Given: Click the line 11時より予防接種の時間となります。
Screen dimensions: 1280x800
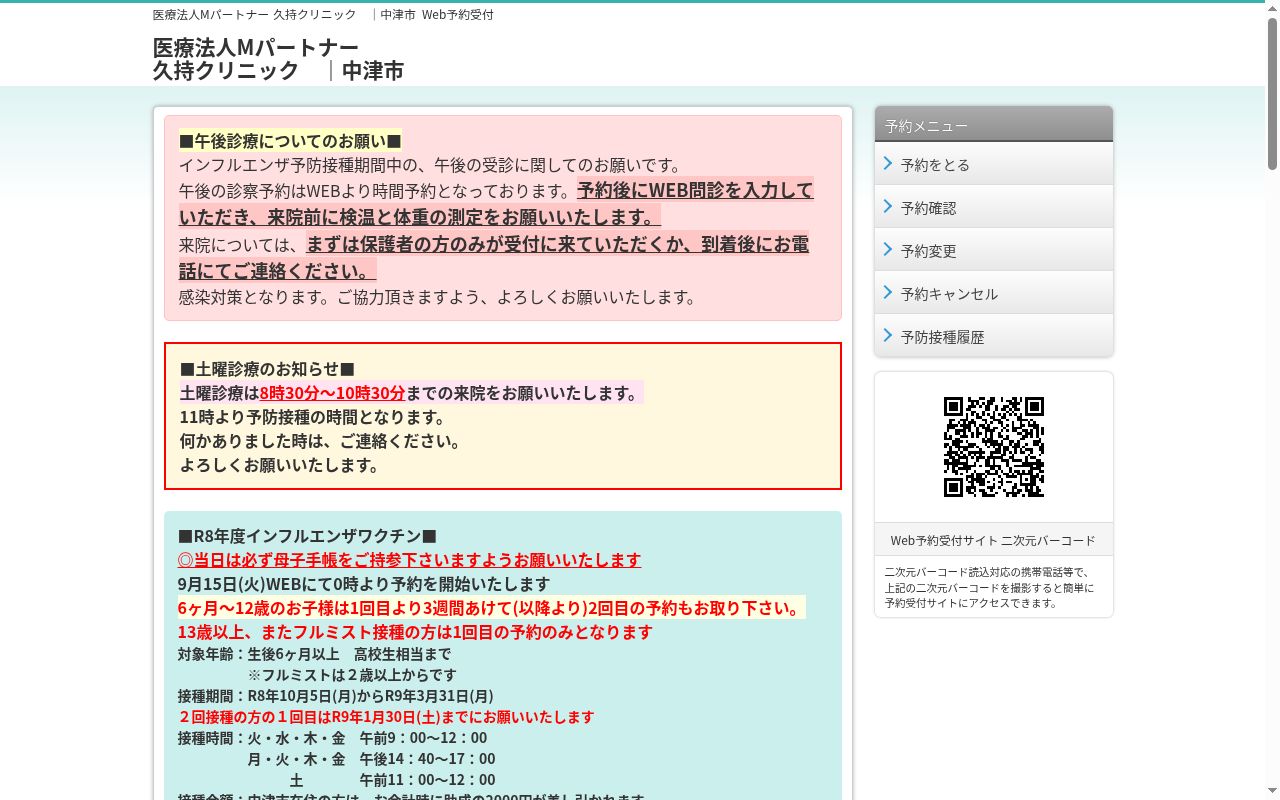Looking at the screenshot, I should [x=313, y=417].
